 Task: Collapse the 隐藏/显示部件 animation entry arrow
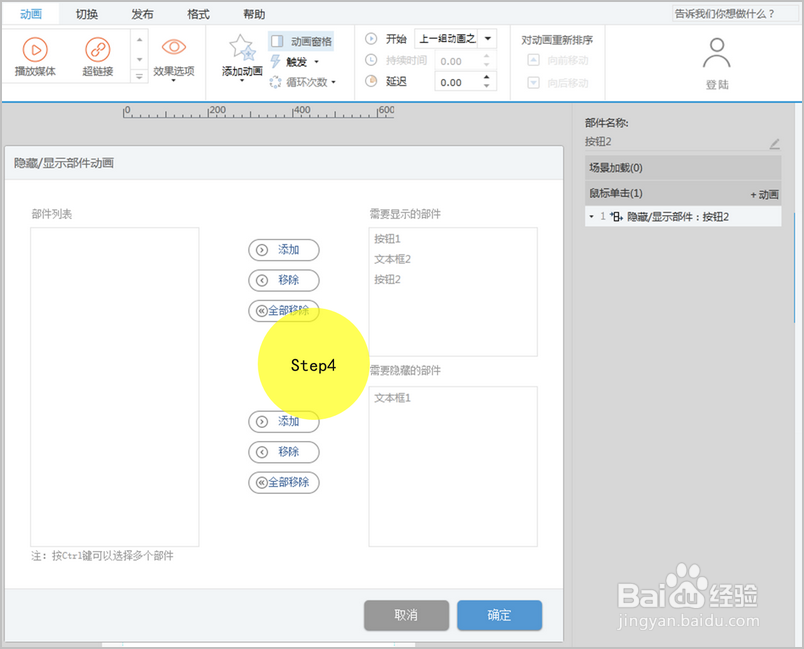point(591,217)
